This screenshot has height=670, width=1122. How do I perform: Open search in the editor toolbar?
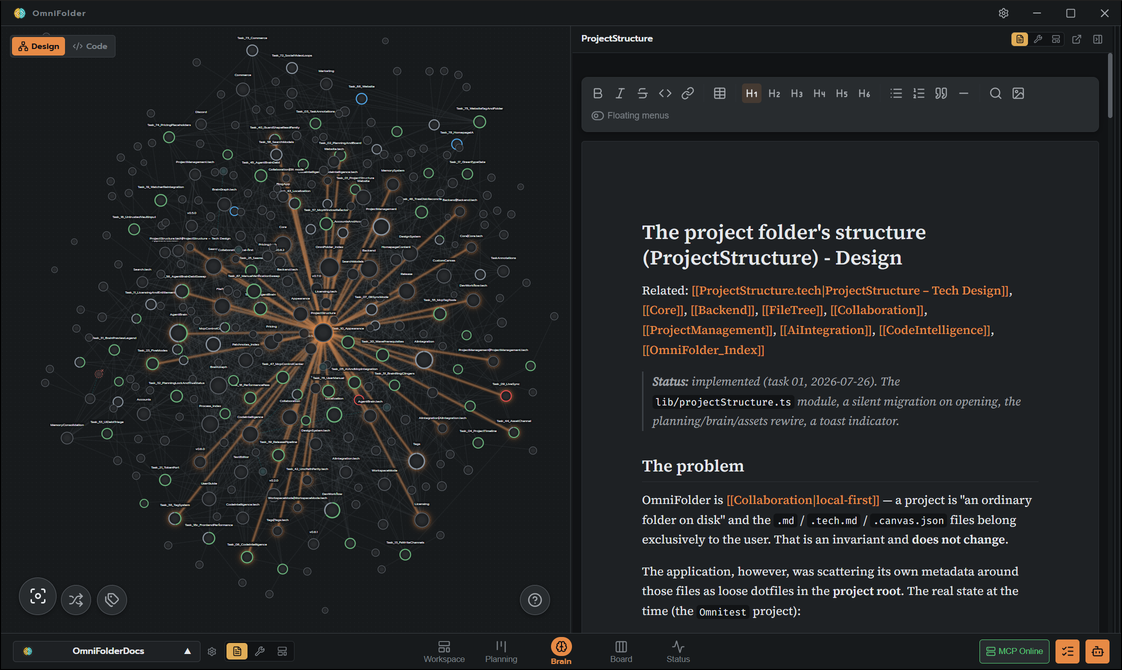(995, 93)
